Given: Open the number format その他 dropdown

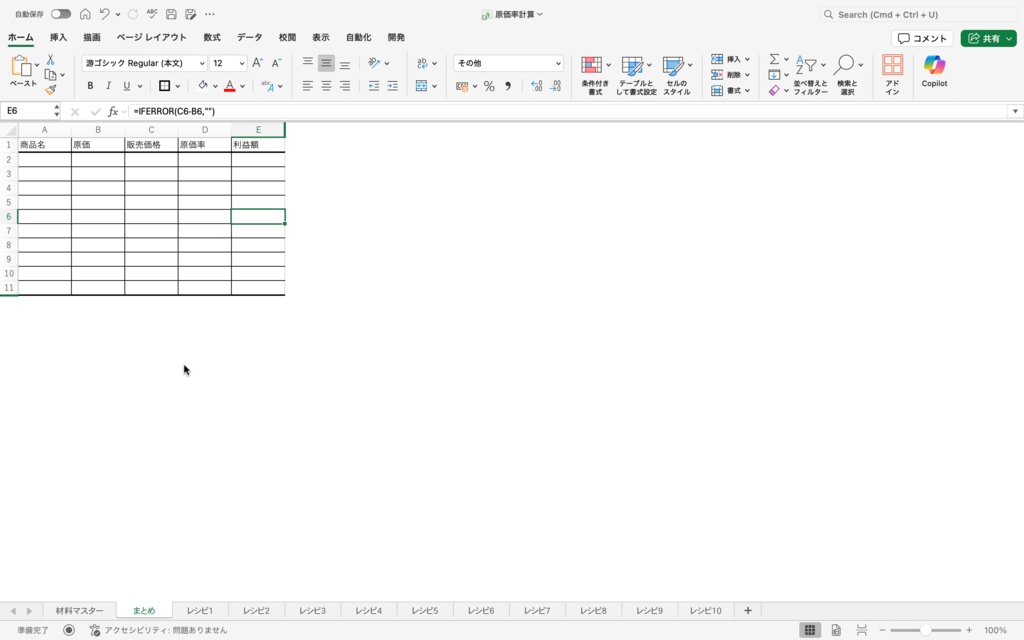Looking at the screenshot, I should [x=508, y=63].
